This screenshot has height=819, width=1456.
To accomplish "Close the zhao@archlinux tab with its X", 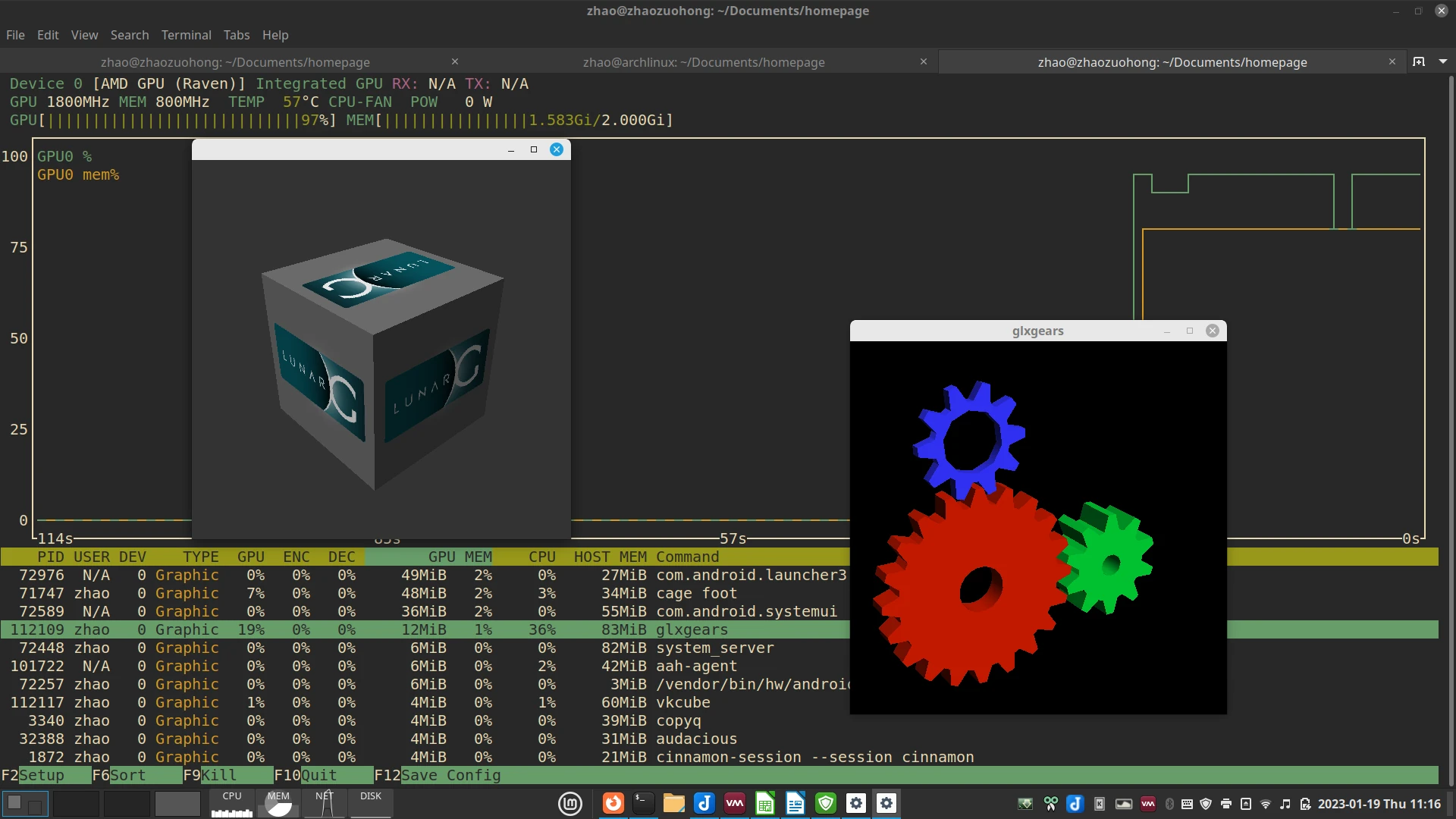I will pos(923,61).
